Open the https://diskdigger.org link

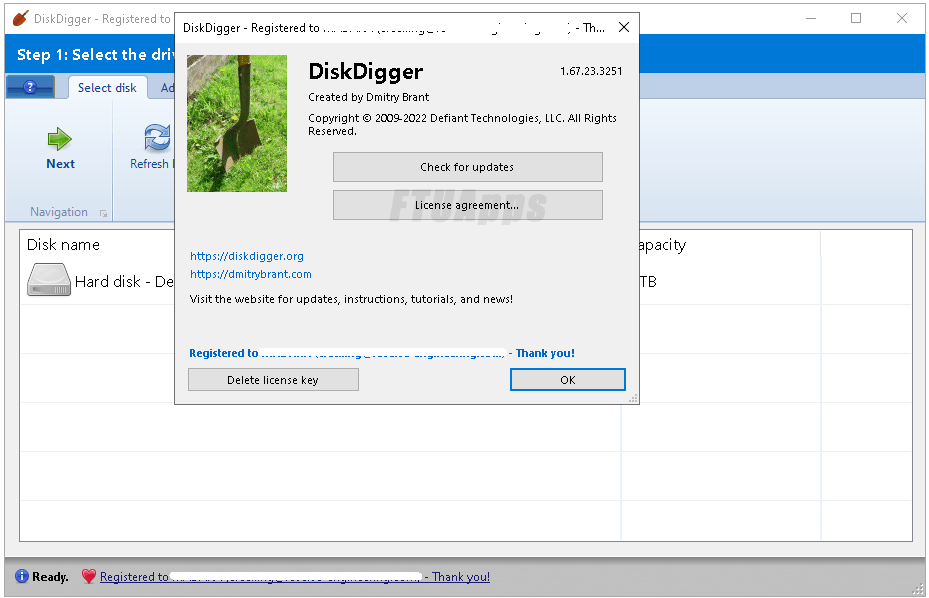(x=247, y=256)
